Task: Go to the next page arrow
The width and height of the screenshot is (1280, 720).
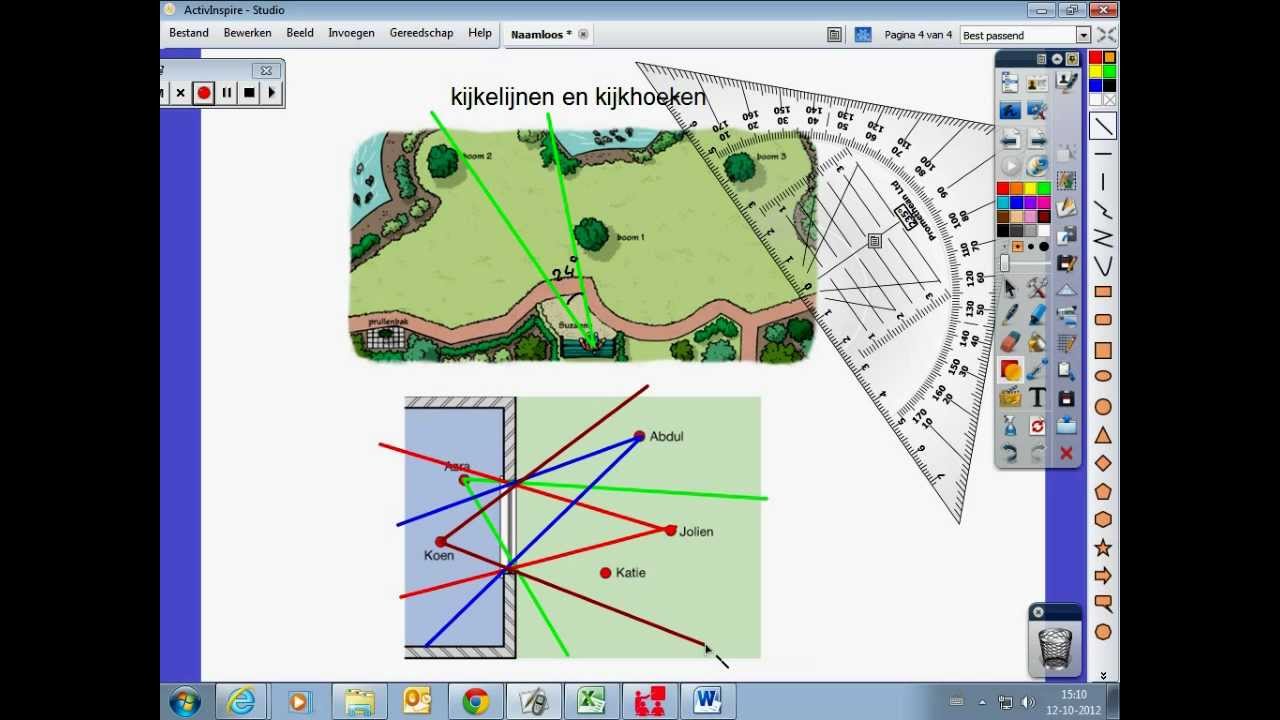Action: (x=1037, y=139)
